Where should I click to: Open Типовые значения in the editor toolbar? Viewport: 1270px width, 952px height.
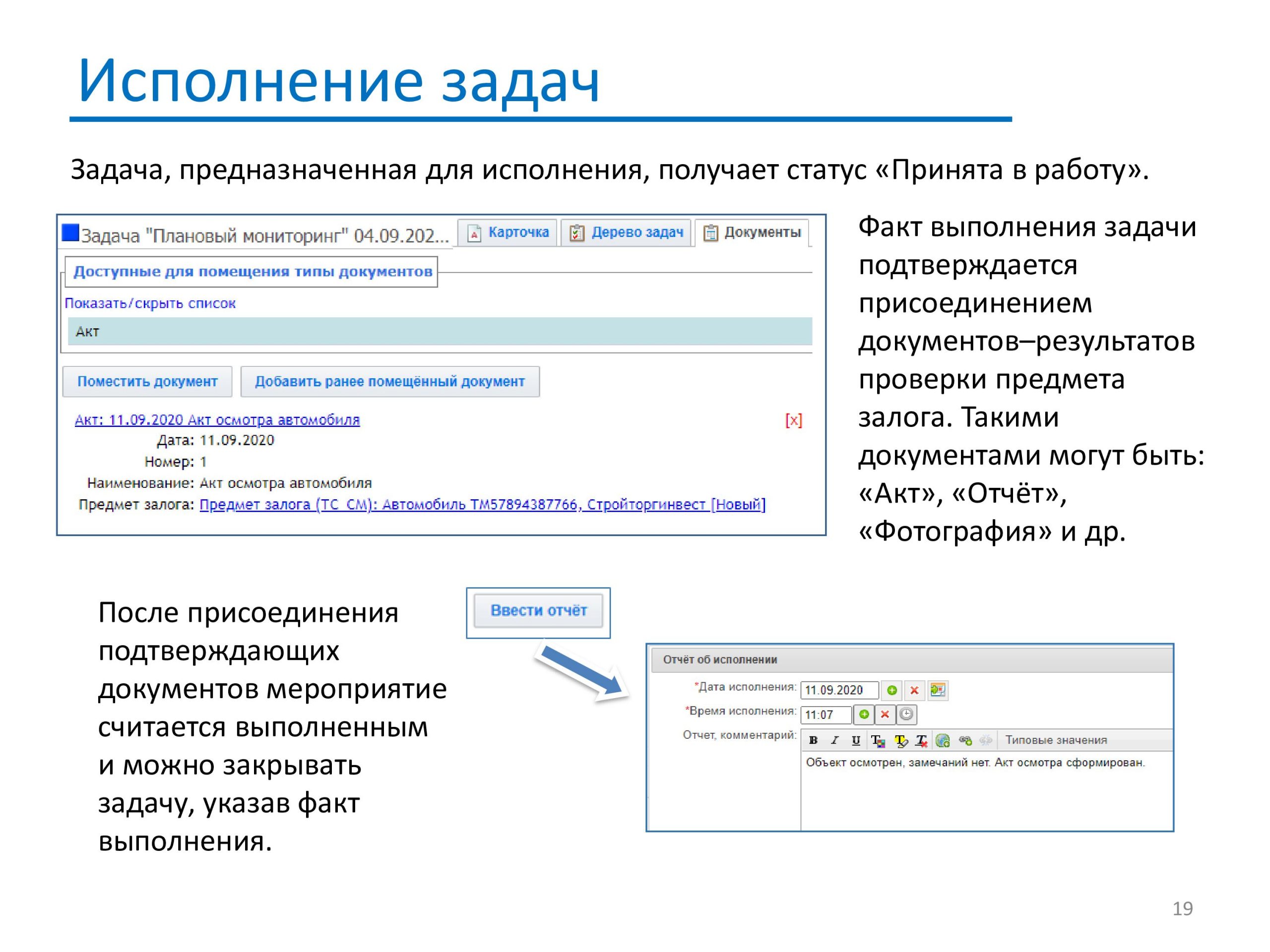click(1056, 740)
